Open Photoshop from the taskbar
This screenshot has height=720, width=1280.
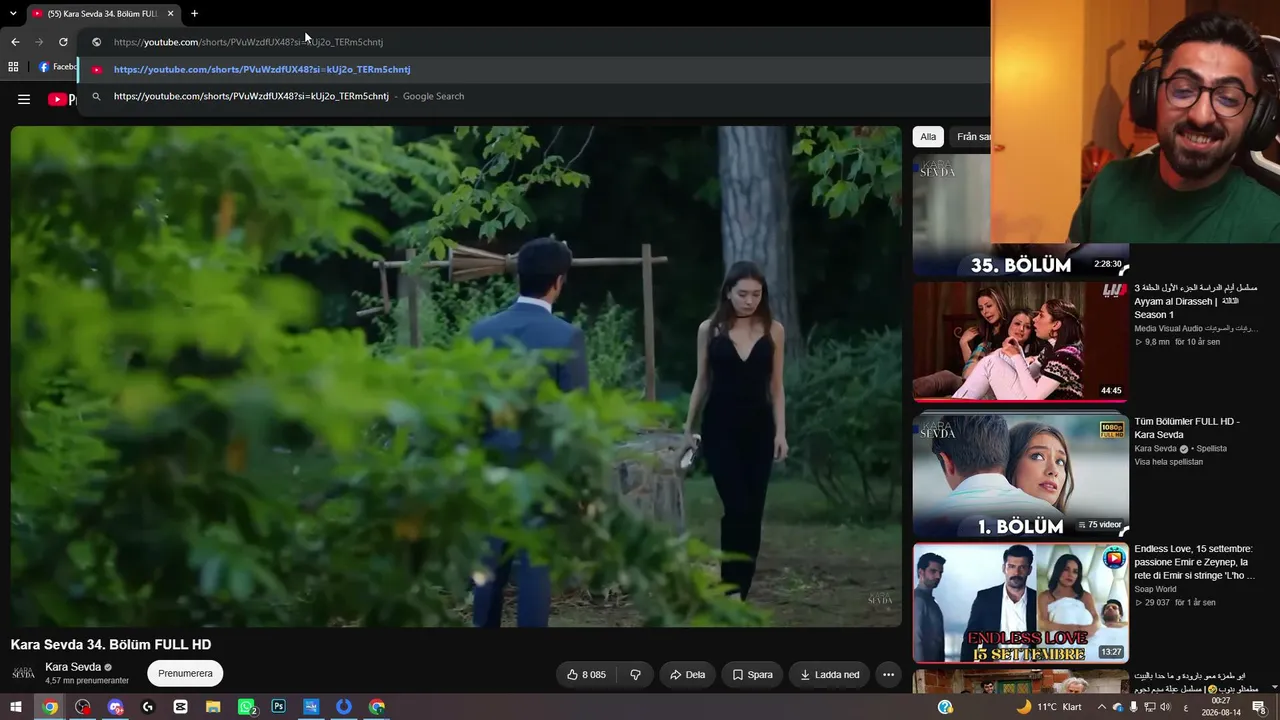pos(279,707)
